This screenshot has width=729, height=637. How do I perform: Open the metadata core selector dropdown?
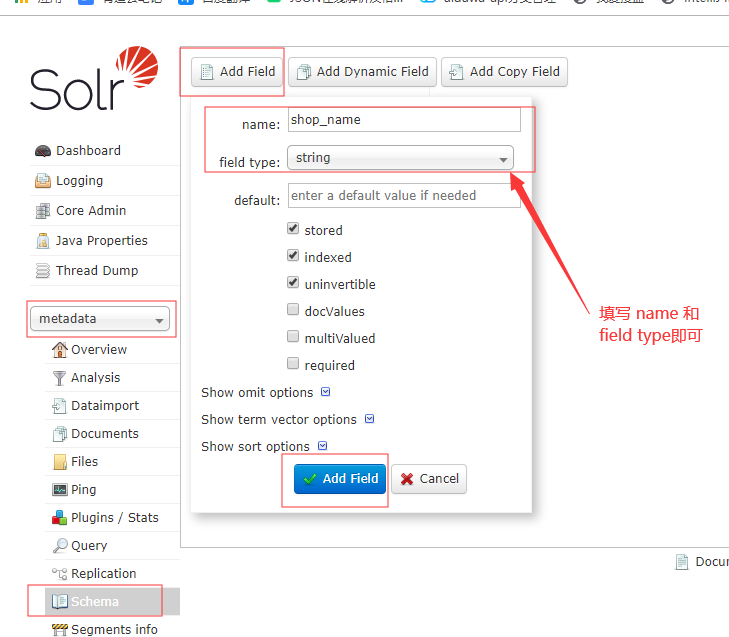[100, 319]
